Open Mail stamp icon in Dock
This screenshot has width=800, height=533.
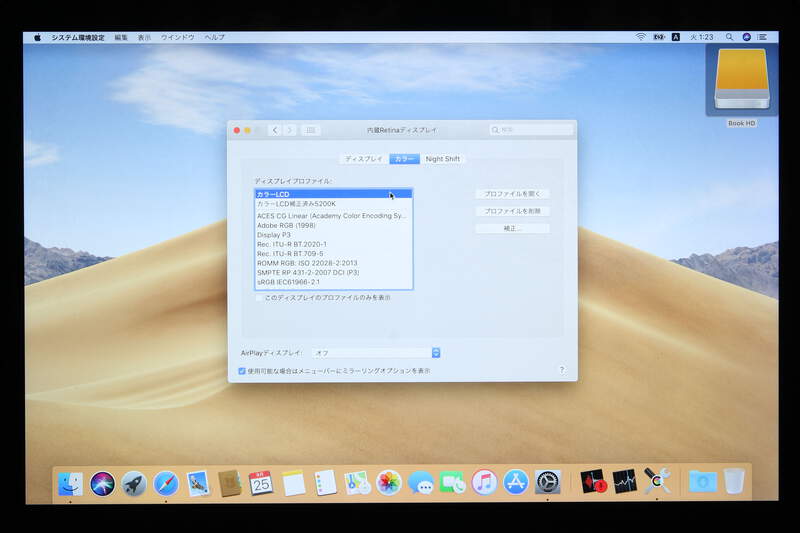pos(198,483)
